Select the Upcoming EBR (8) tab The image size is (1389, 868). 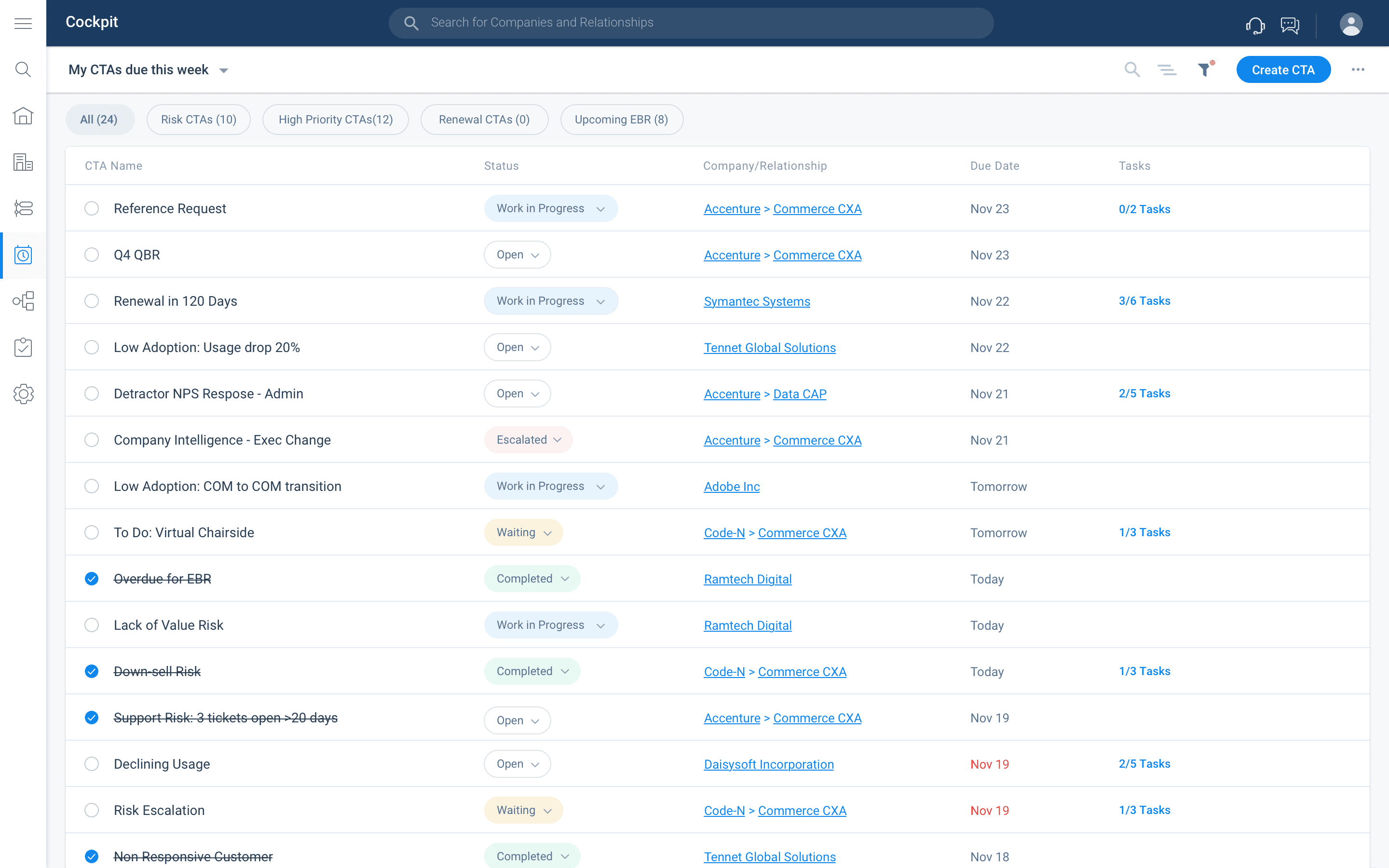tap(621, 120)
